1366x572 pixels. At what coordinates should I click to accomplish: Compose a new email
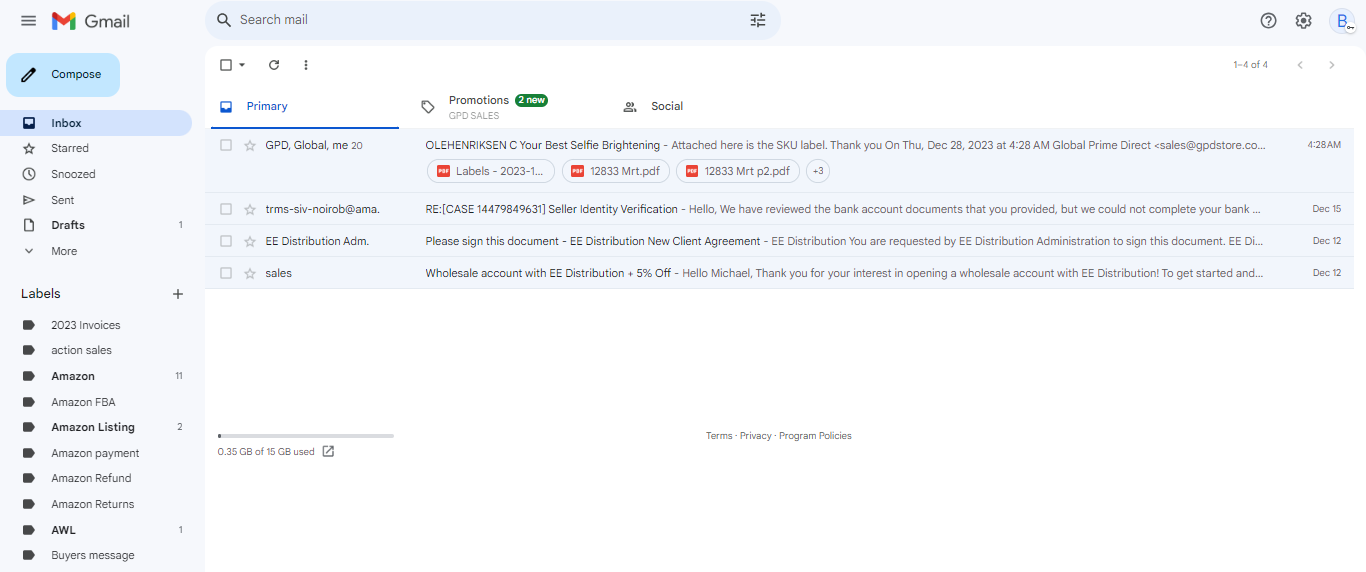pyautogui.click(x=63, y=75)
